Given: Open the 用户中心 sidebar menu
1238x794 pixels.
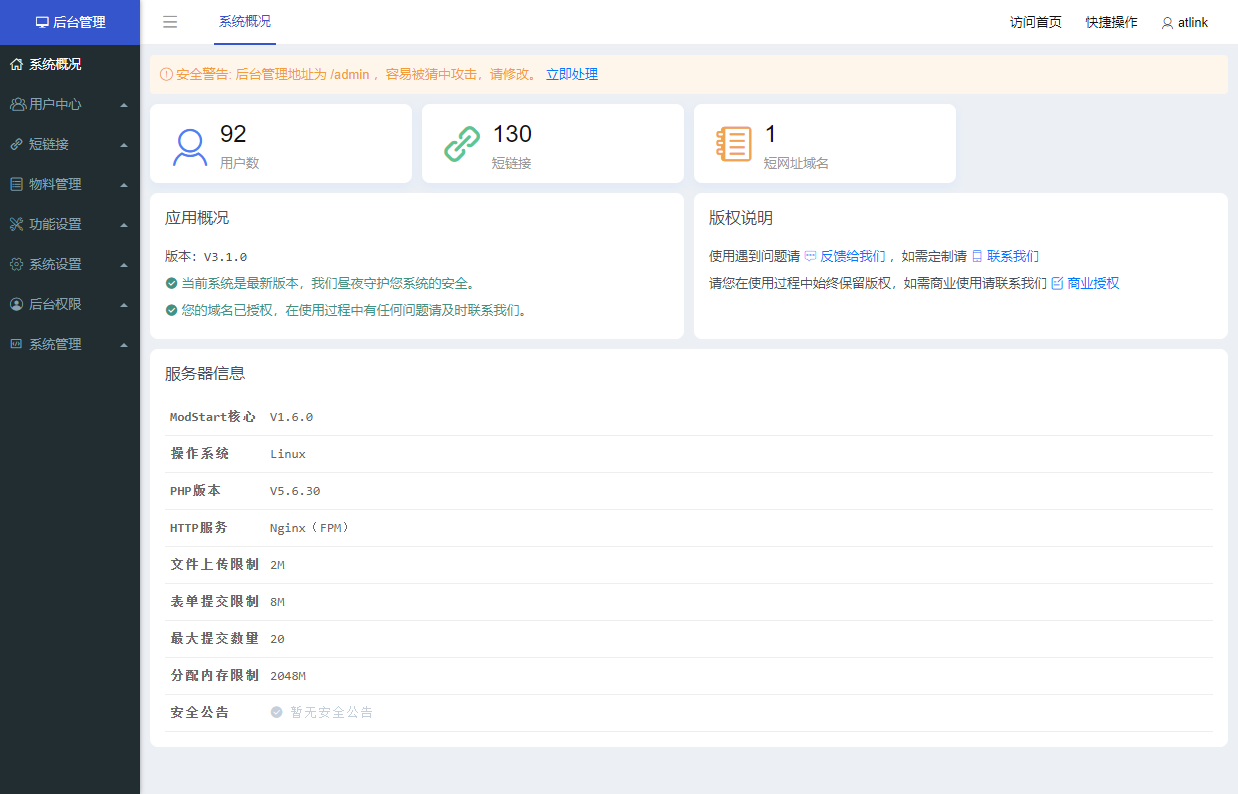Looking at the screenshot, I should (70, 104).
